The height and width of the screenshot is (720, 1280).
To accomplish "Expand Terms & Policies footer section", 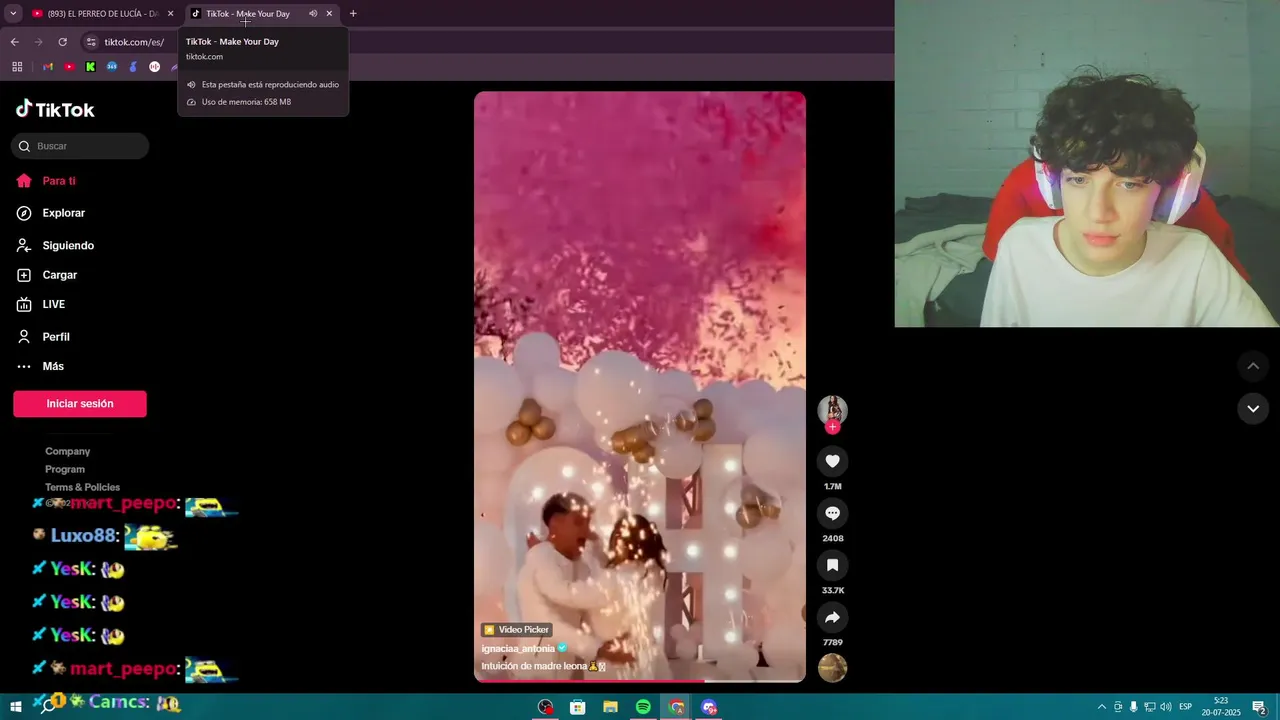I will coord(82,487).
